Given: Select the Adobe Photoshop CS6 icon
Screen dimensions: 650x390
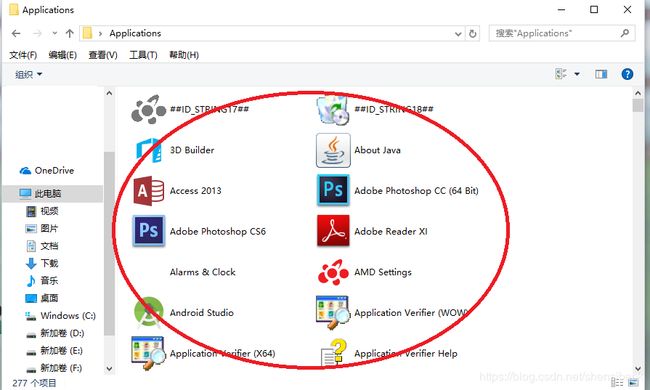Looking at the screenshot, I should 148,231.
